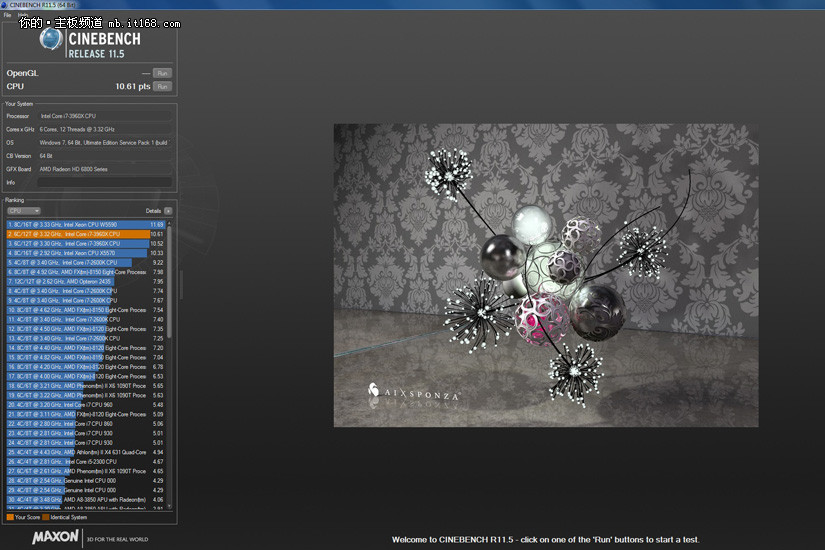Open the File menu

click(x=7, y=15)
